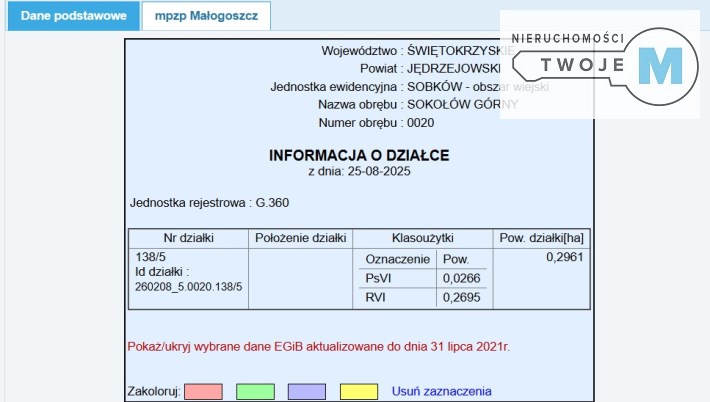This screenshot has width=710, height=402.
Task: Click the Numer obrębu 0020 value
Action: (420, 123)
